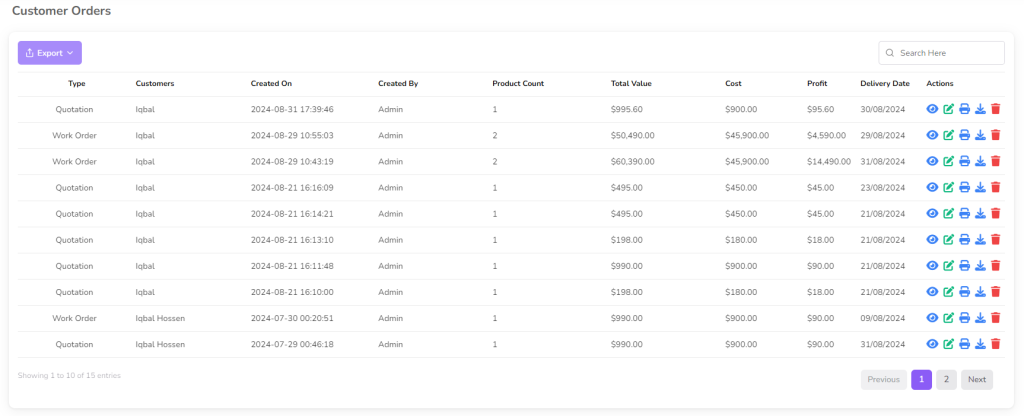The height and width of the screenshot is (416, 1024).
Task: Select current page 1 button
Action: pos(921,379)
